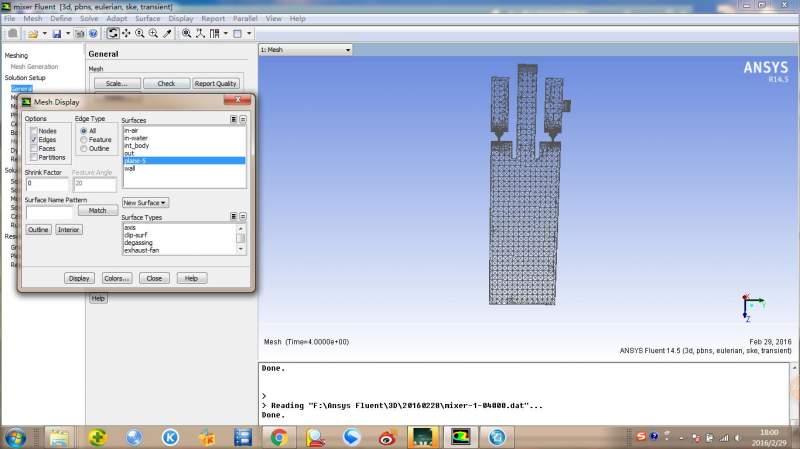The image size is (800, 449).
Task: Click the Colors... button
Action: point(117,278)
